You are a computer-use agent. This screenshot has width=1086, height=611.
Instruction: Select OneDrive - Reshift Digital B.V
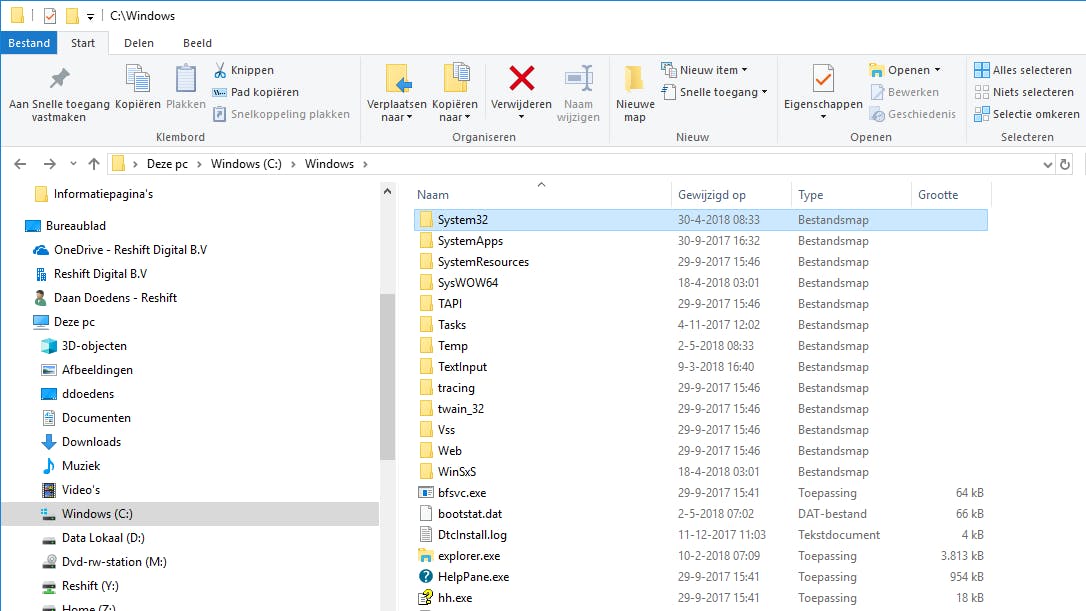tap(130, 250)
